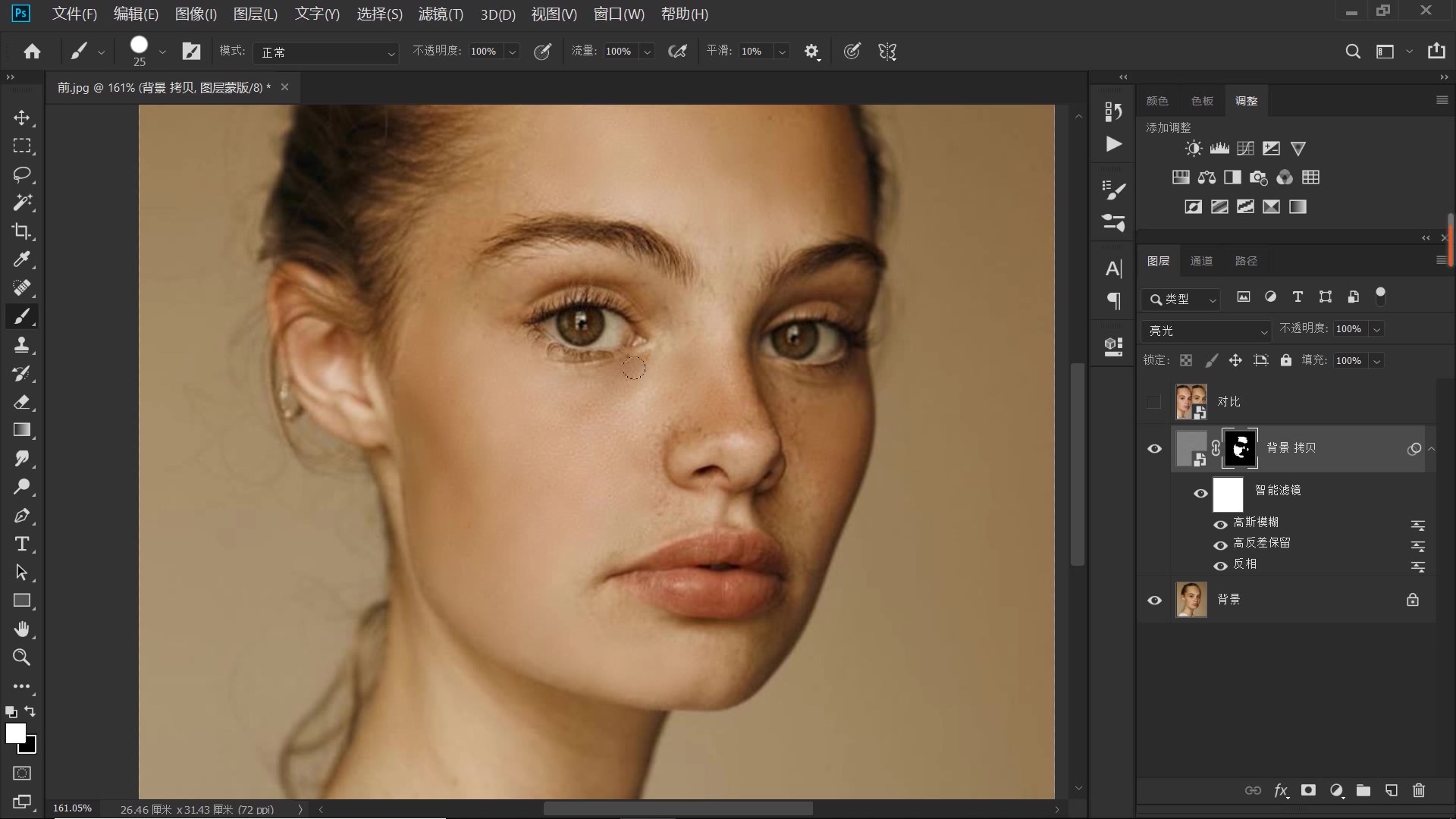Image resolution: width=1456 pixels, height=819 pixels.
Task: Click the foreground color swatch
Action: 15,733
